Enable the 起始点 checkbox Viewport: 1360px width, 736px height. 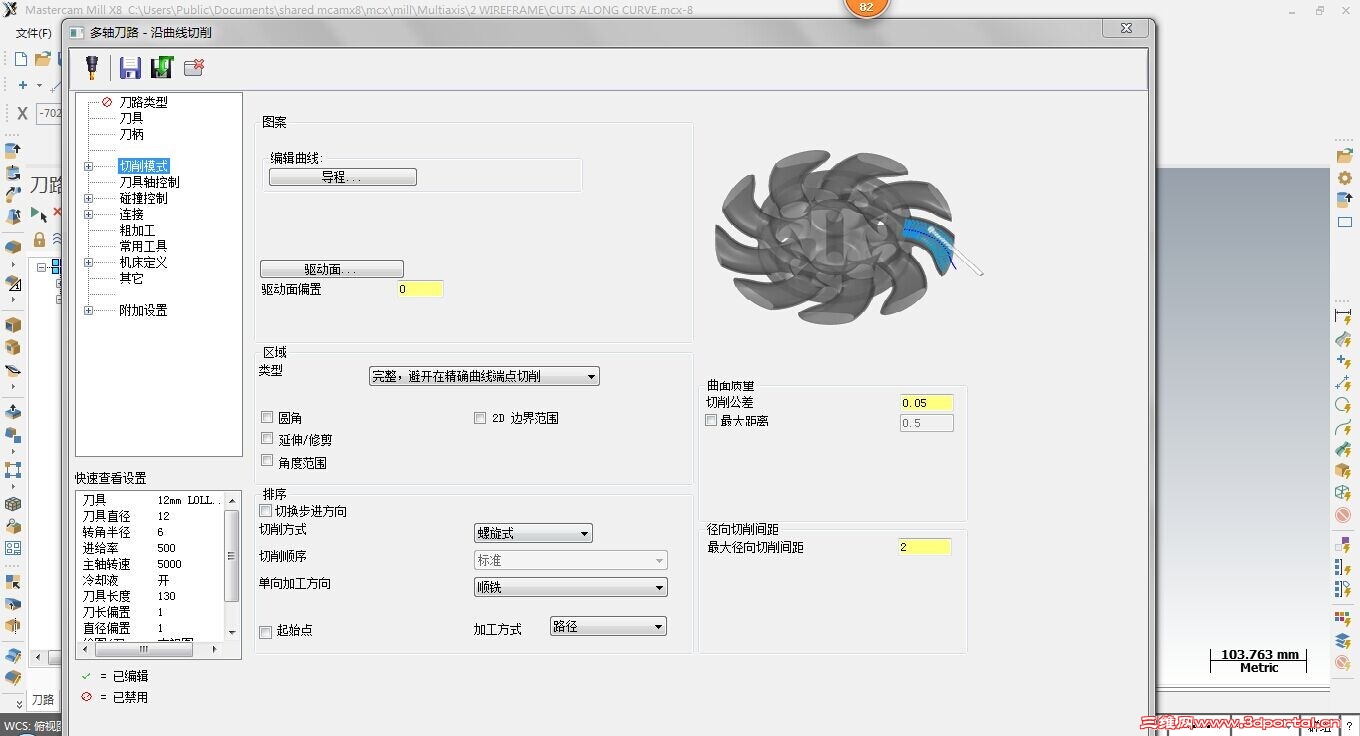click(x=266, y=630)
